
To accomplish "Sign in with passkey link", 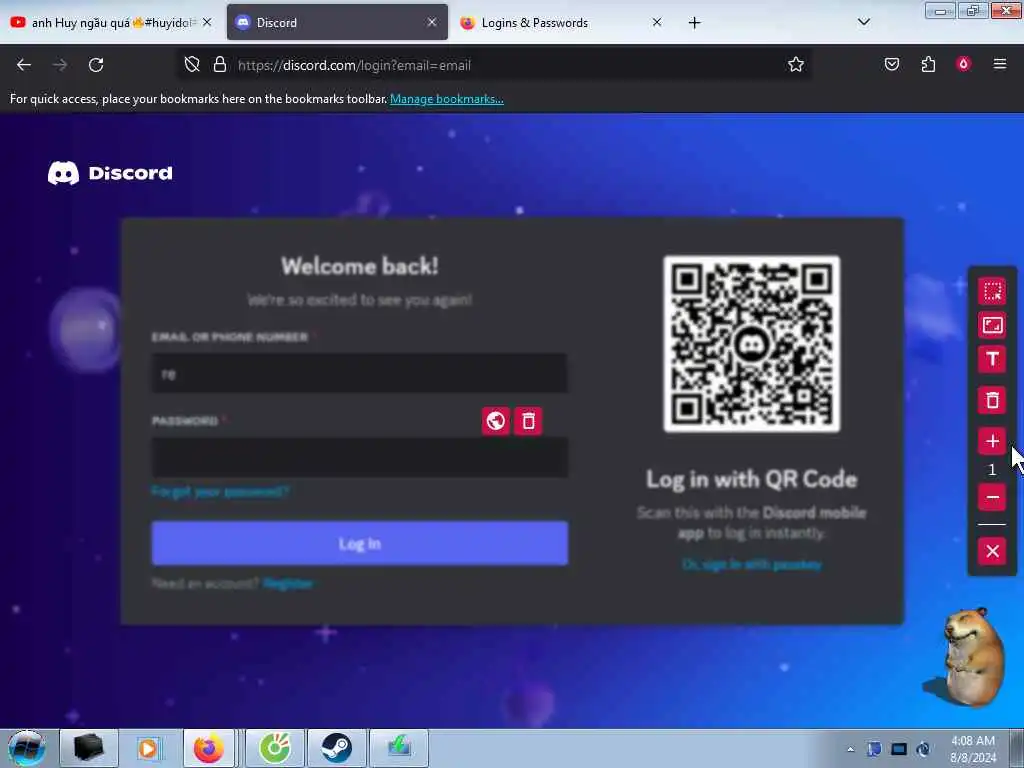I will [x=752, y=564].
